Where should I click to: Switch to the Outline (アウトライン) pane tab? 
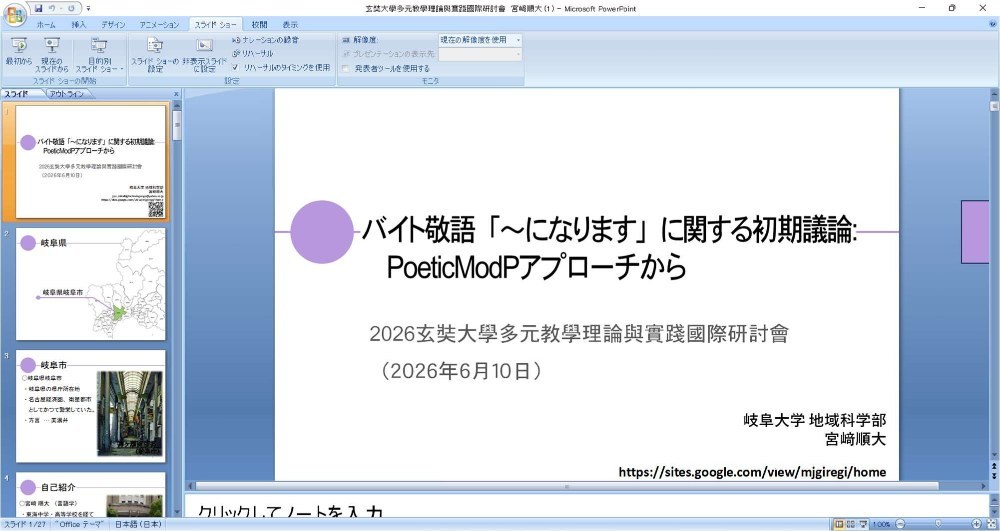coord(68,94)
